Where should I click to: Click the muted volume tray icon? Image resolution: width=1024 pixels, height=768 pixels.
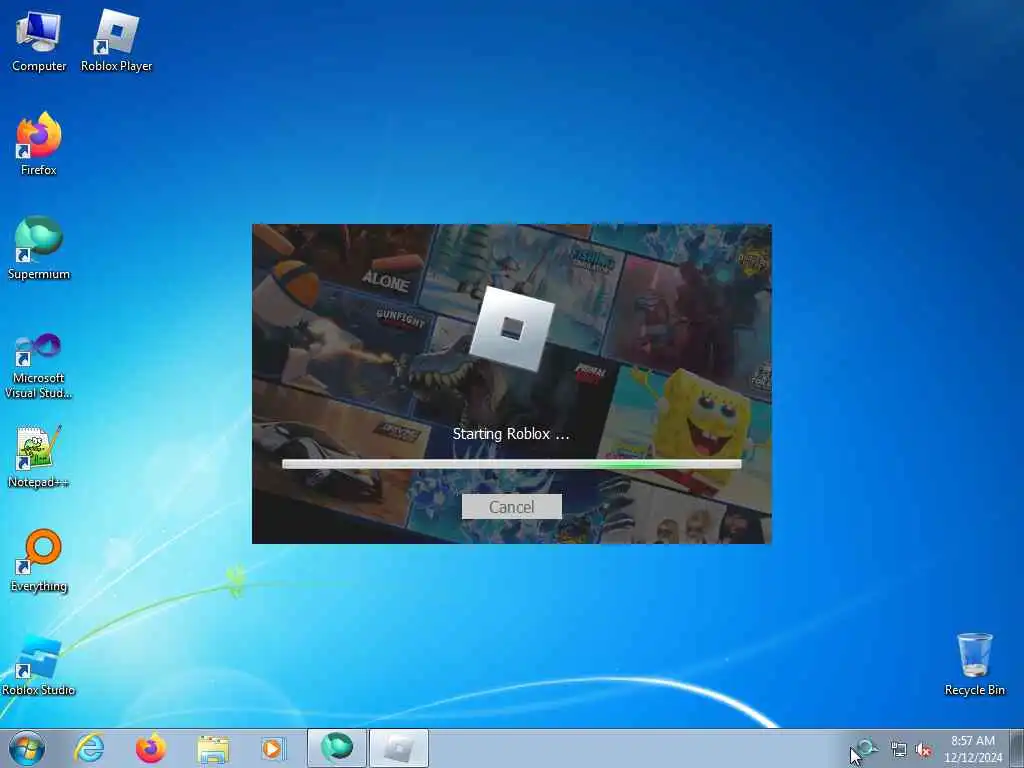(923, 750)
